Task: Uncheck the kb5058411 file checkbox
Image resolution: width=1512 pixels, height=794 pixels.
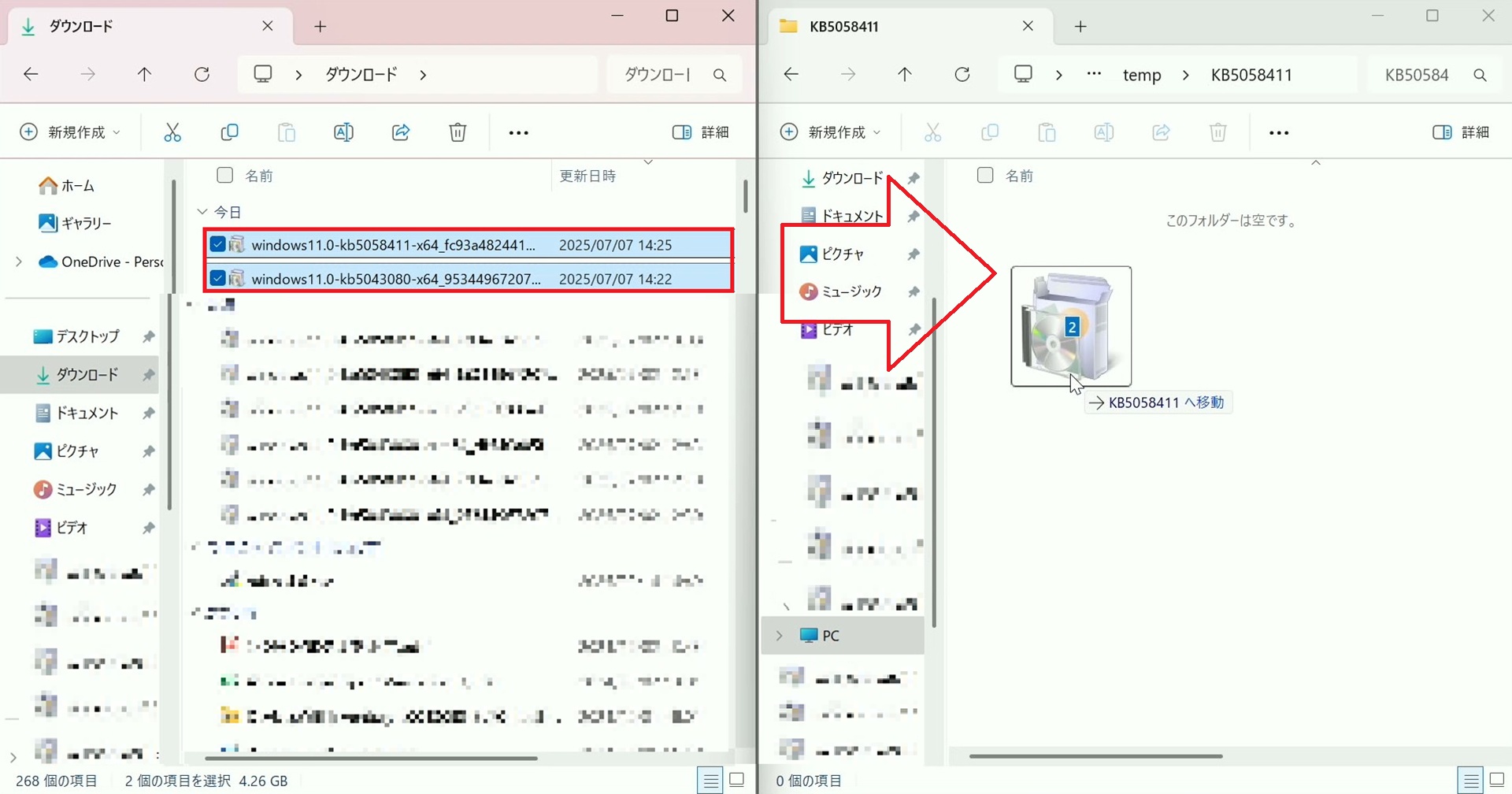Action: [218, 244]
